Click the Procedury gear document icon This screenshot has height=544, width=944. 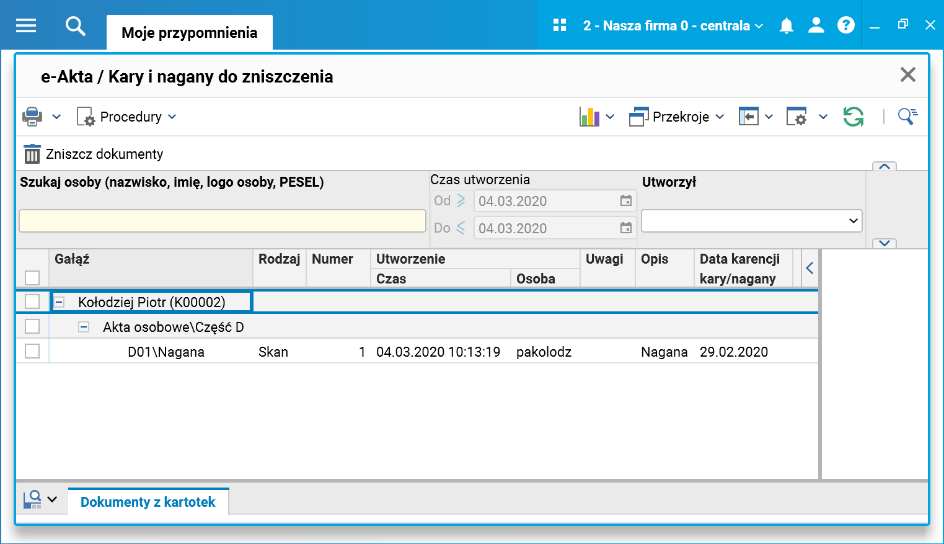[85, 117]
